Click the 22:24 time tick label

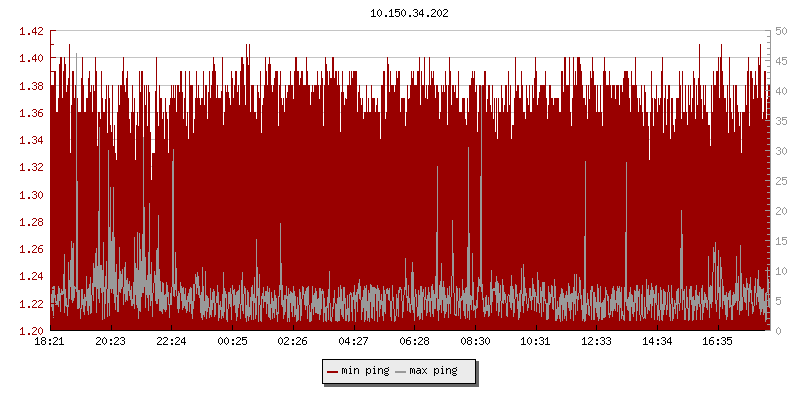click(x=171, y=341)
